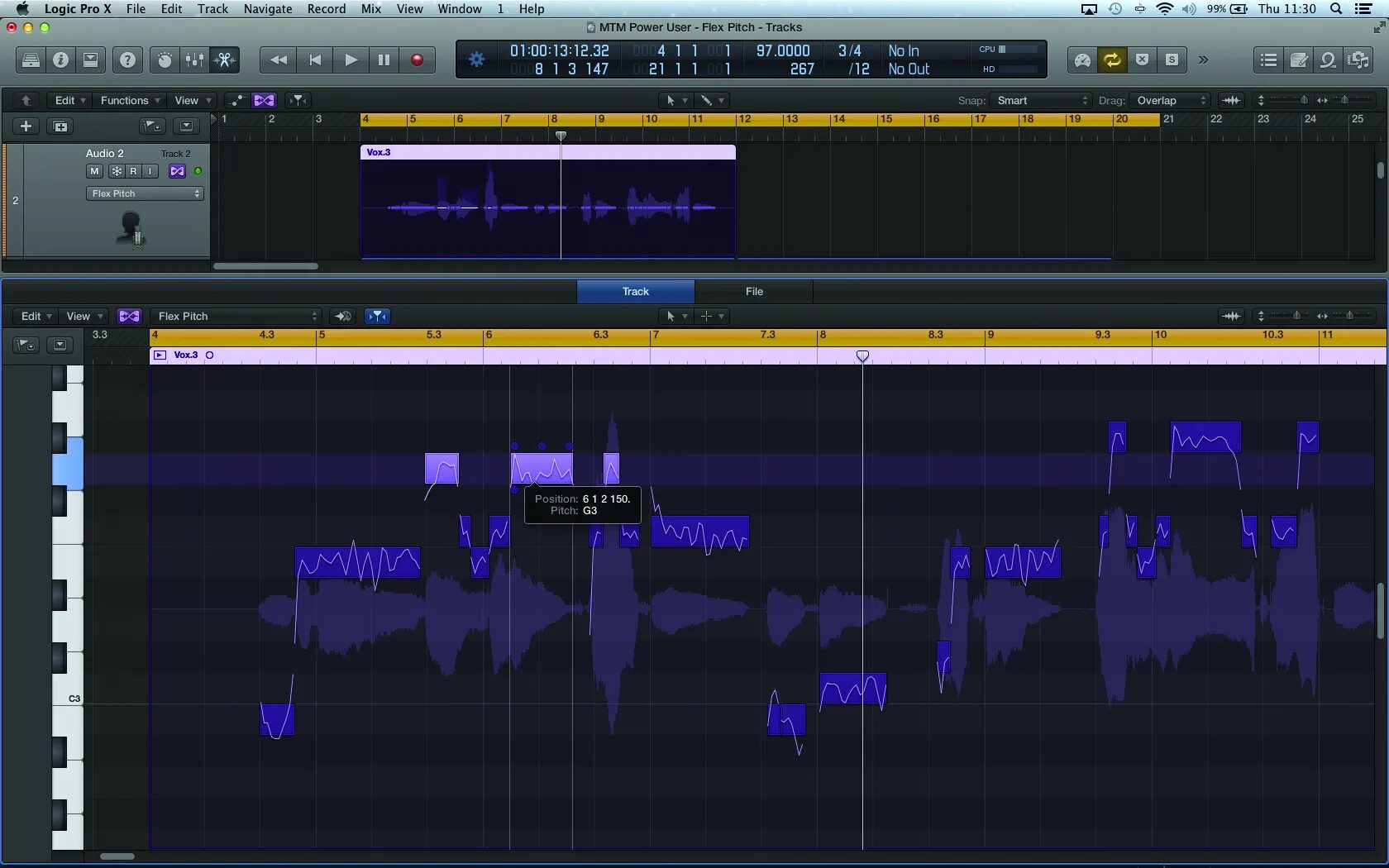Screen dimensions: 1389x868
Task: Adjust Tracks area horizontal zoom slider
Action: pos(1344,101)
